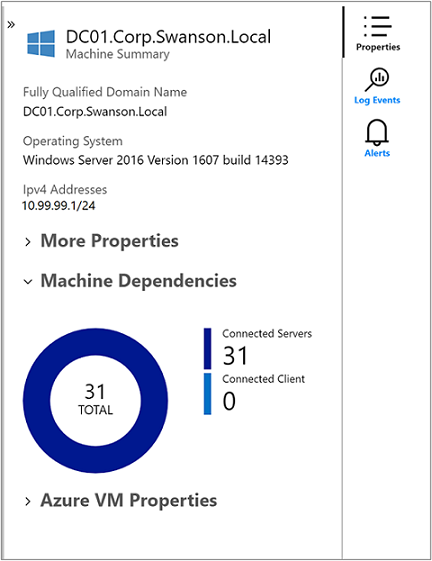Click the DC01.Corp.Swanson.Local title
Image resolution: width=432 pixels, height=561 pixels.
pos(168,37)
